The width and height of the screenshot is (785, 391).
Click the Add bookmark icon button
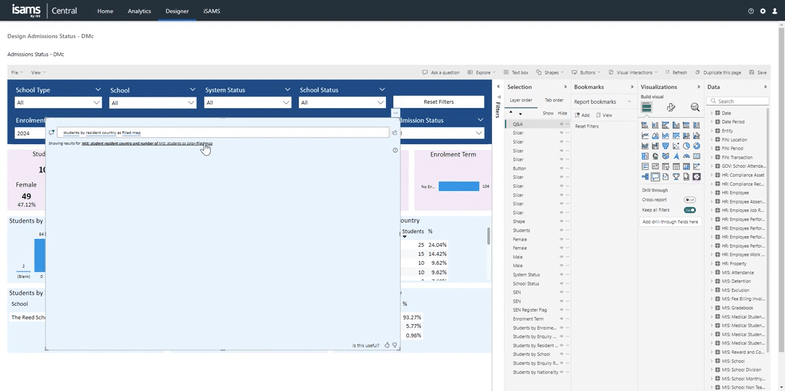pos(582,115)
